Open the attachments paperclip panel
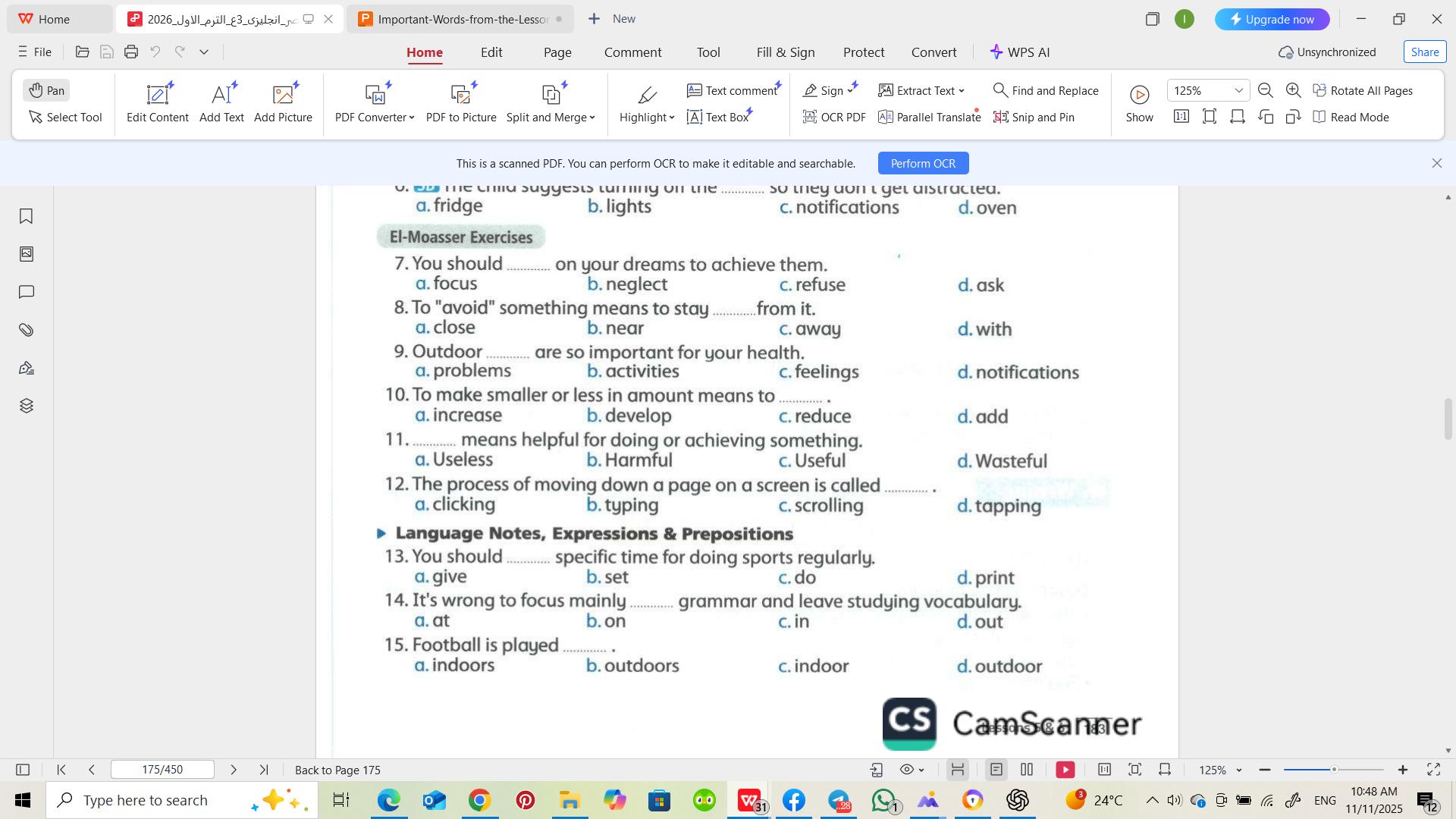The width and height of the screenshot is (1456, 819). 26,330
